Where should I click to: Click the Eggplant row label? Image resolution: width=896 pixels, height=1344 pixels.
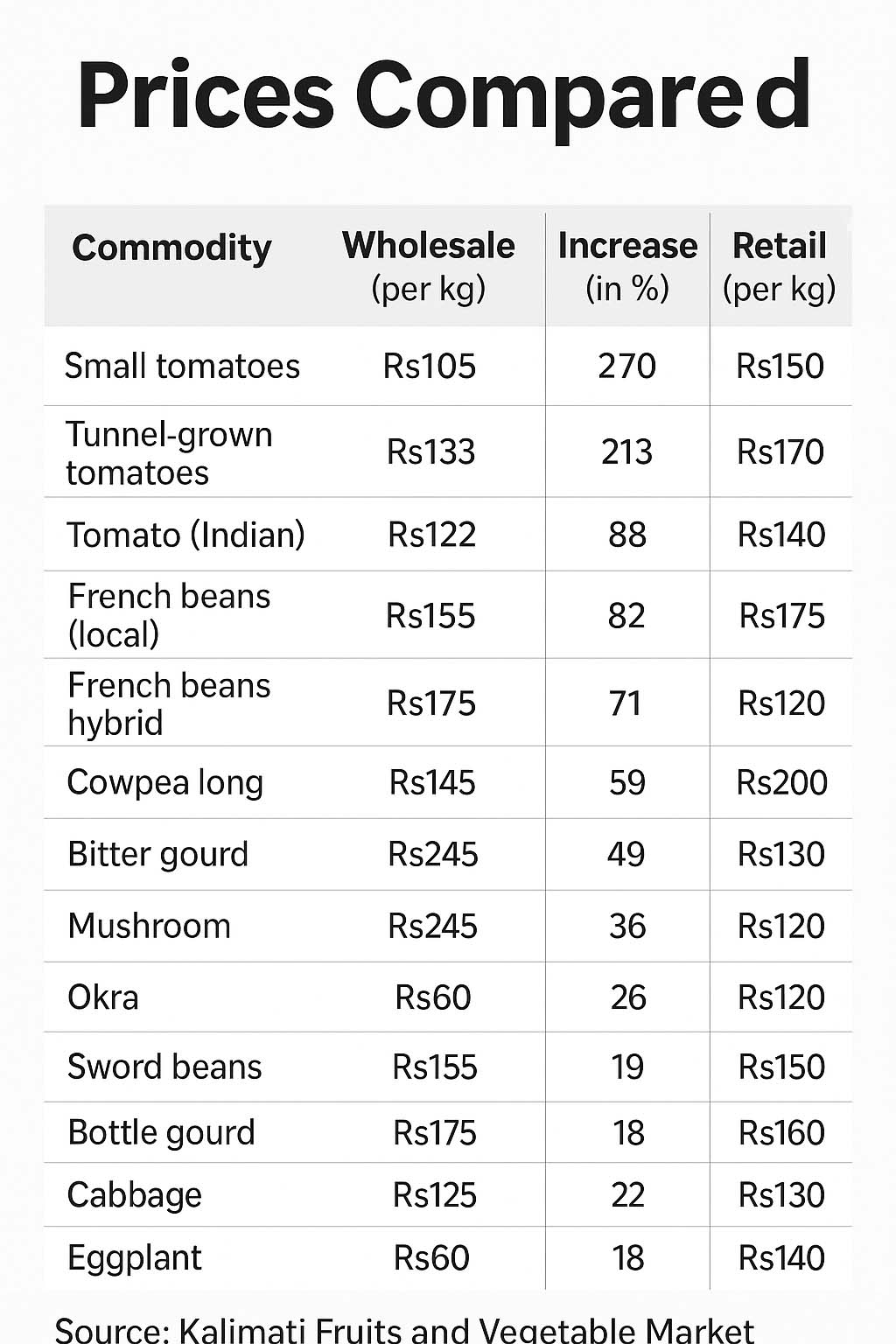(135, 1258)
